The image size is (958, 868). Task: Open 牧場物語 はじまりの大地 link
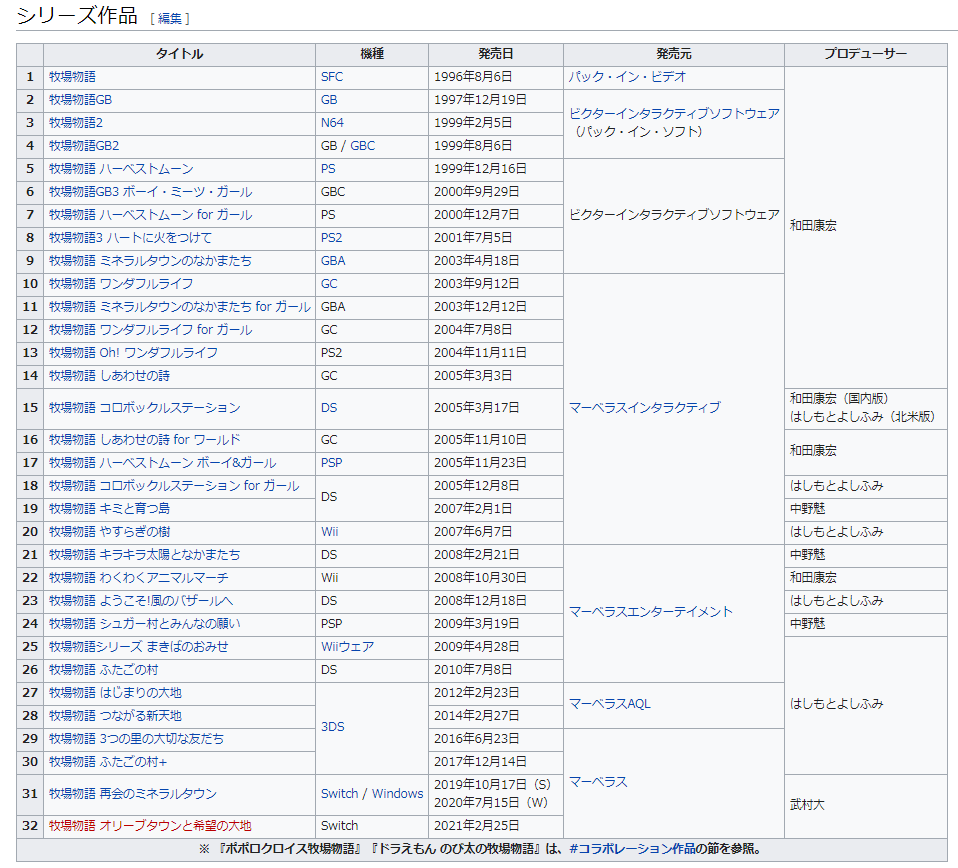pos(115,693)
